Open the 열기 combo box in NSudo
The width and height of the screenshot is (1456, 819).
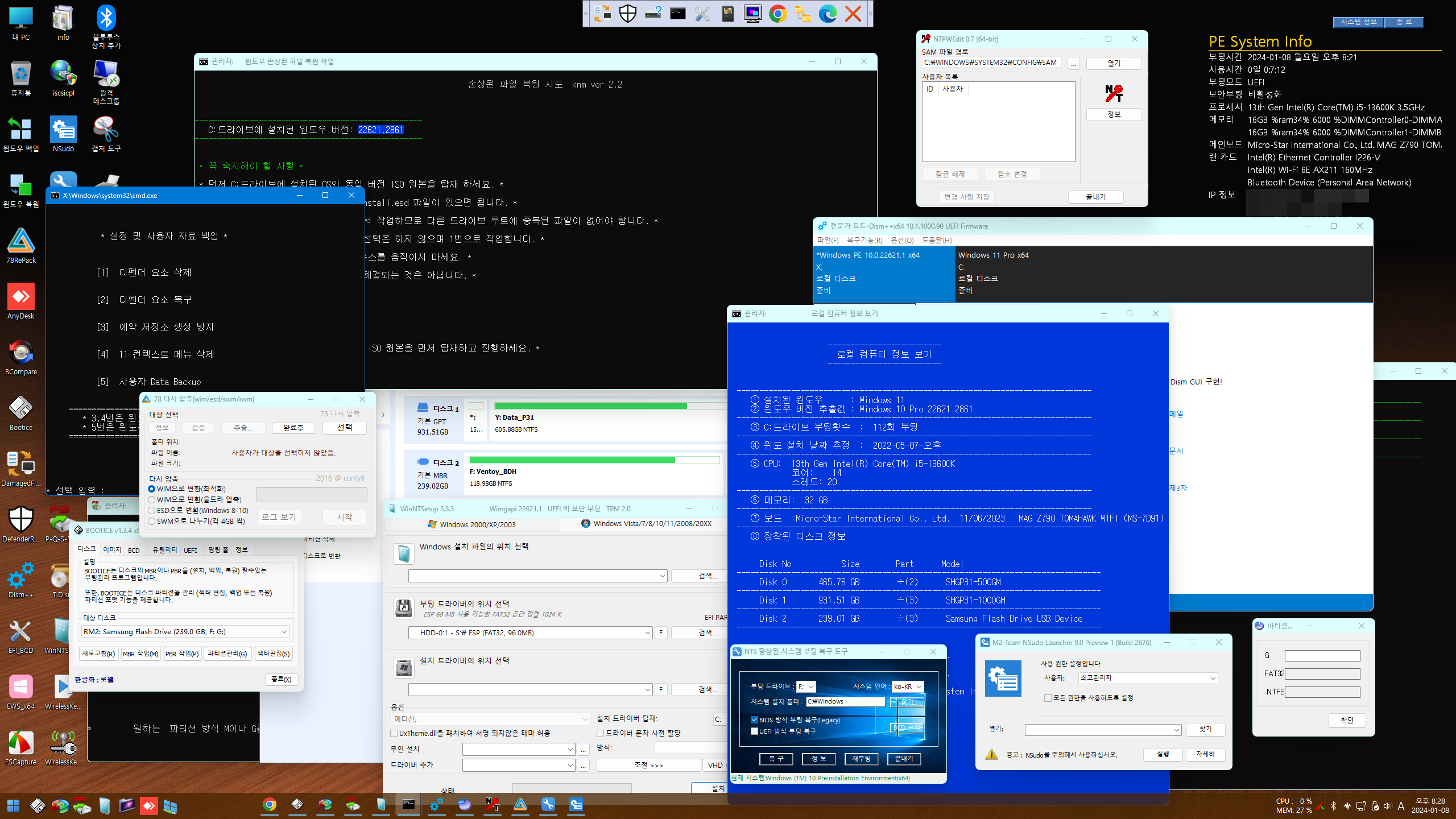pyautogui.click(x=1103, y=730)
